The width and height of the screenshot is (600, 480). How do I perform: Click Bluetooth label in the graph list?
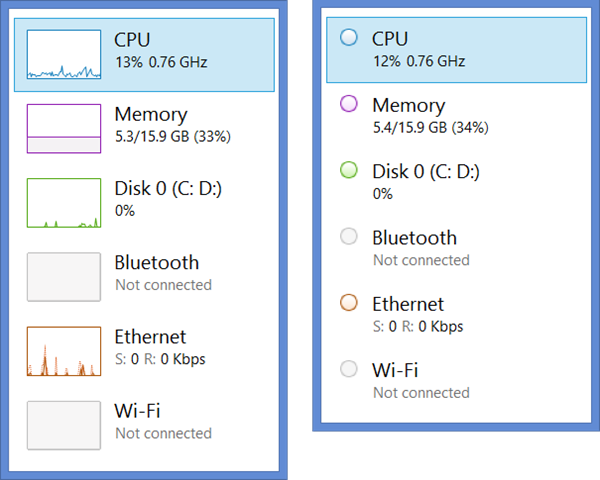pyautogui.click(x=157, y=263)
